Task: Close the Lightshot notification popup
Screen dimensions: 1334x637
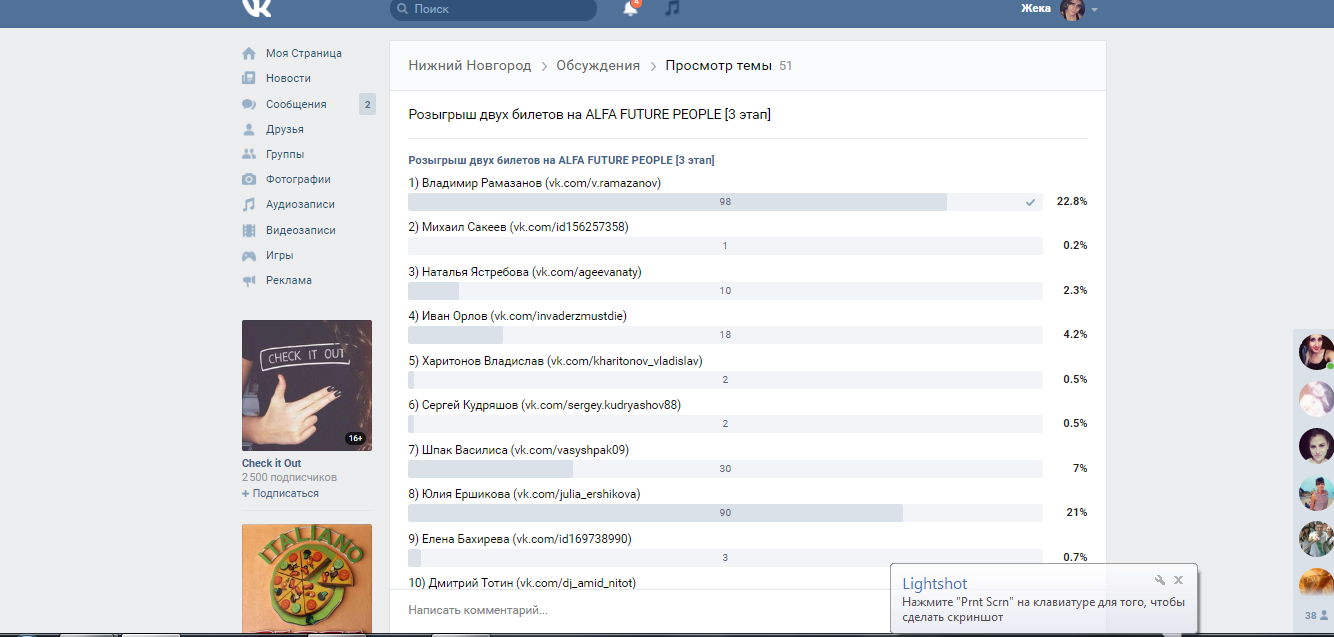Action: tap(1179, 580)
